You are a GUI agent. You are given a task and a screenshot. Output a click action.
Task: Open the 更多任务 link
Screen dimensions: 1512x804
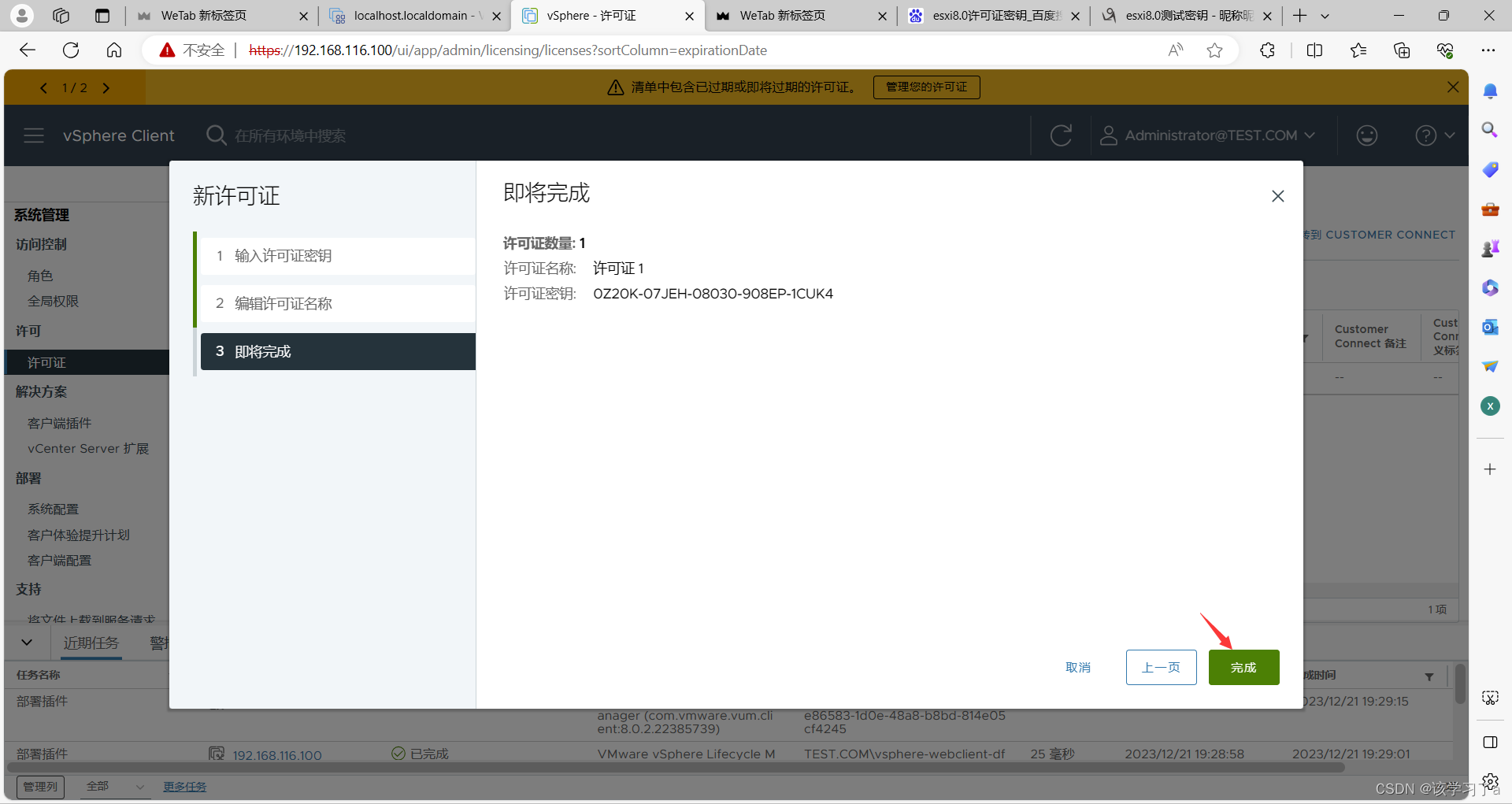click(x=184, y=786)
